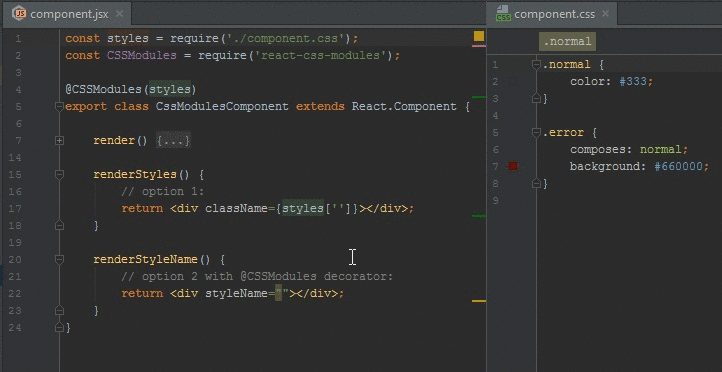
Task: Click green stripe marker near line 17
Action: tap(479, 215)
